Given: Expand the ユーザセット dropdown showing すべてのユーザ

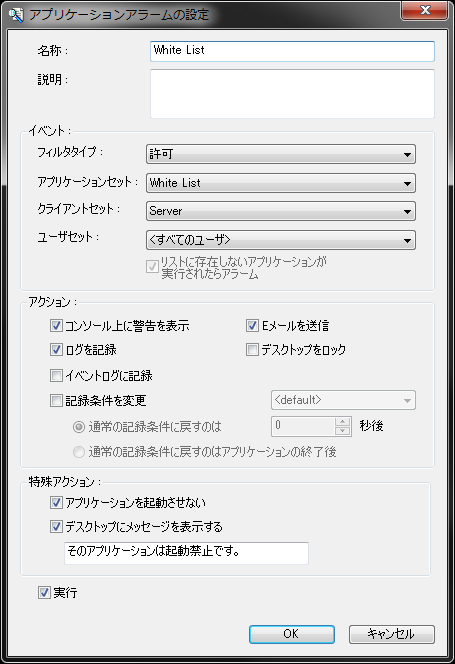Looking at the screenshot, I should [280, 240].
